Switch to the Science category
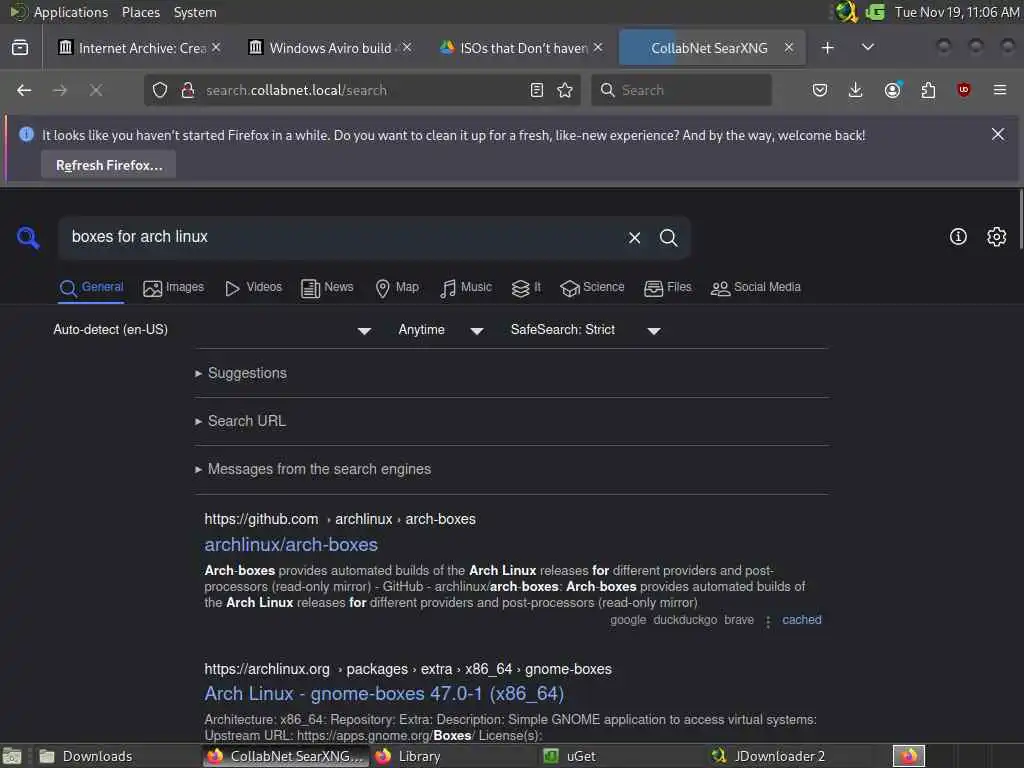 point(592,287)
